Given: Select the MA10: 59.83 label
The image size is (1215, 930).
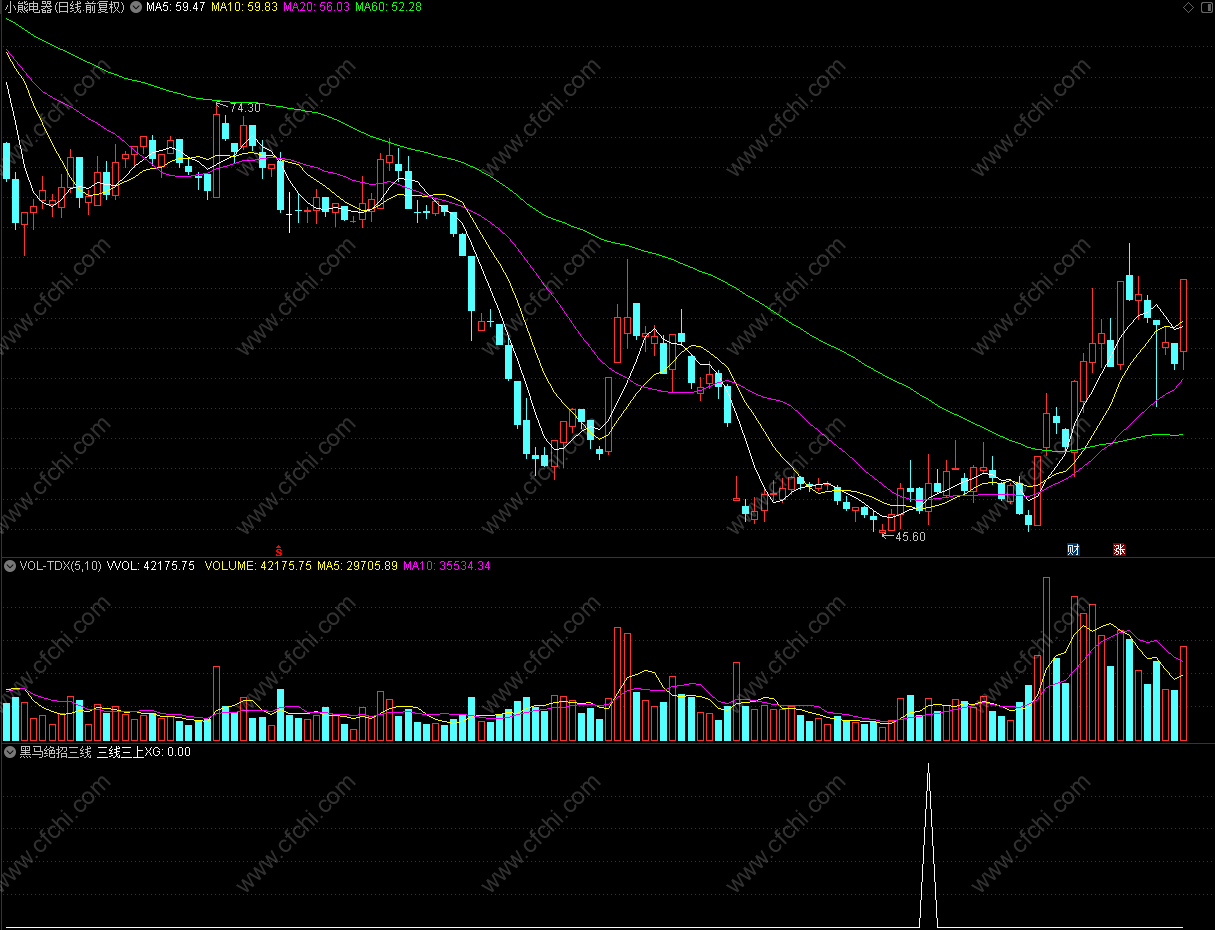Looking at the screenshot, I should point(244,7).
